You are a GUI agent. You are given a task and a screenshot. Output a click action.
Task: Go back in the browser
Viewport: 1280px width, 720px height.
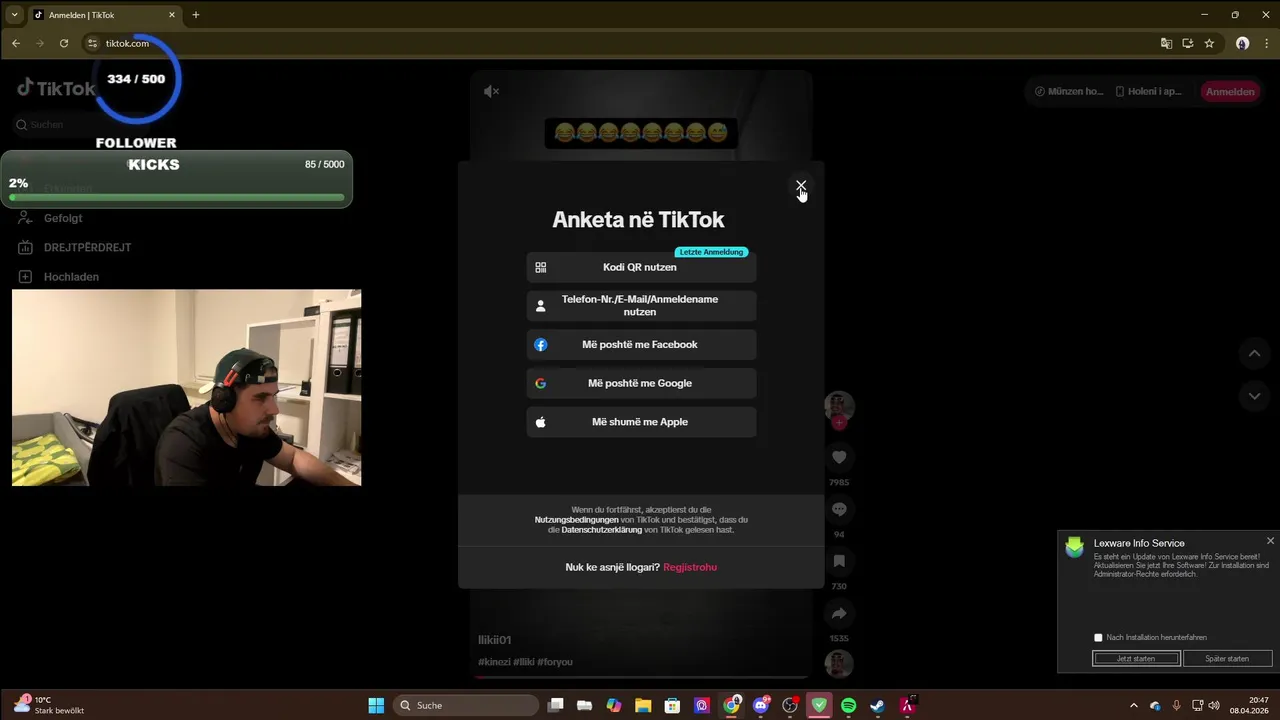pos(16,43)
